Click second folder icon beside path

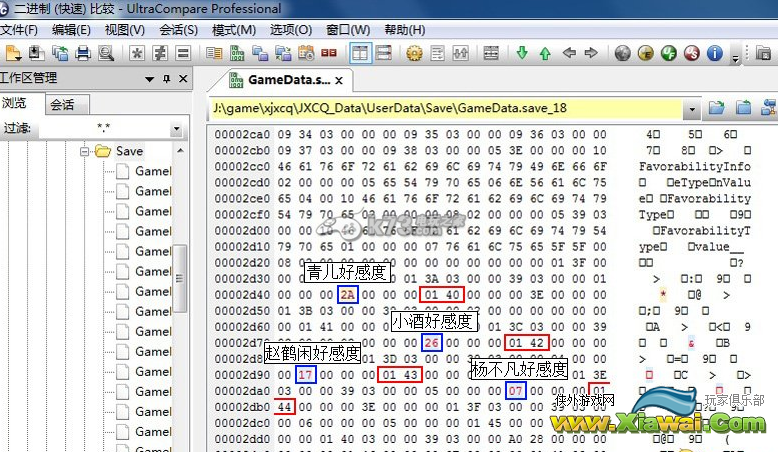pyautogui.click(x=743, y=107)
